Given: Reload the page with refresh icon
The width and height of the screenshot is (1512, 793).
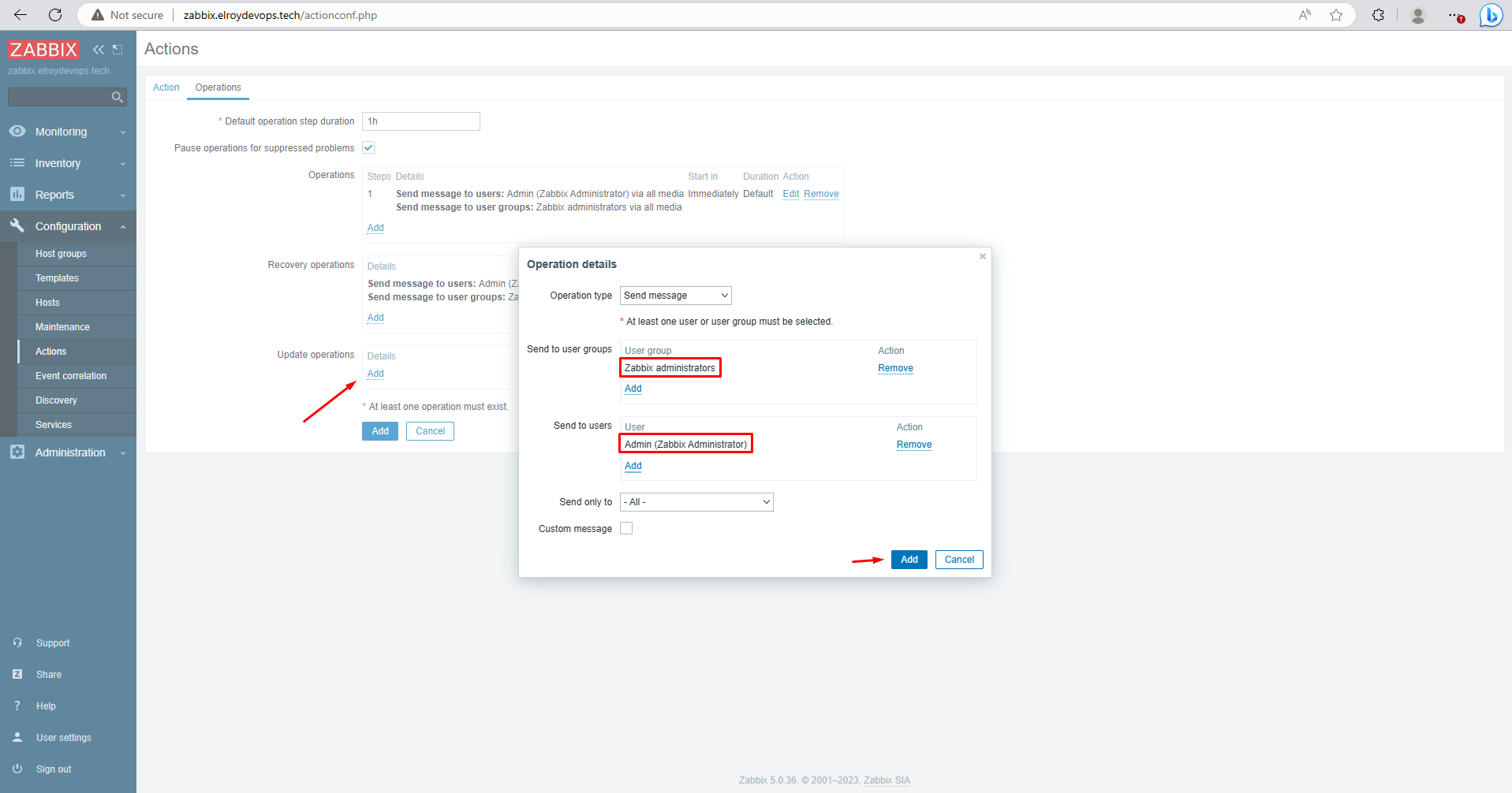Looking at the screenshot, I should pos(55,15).
